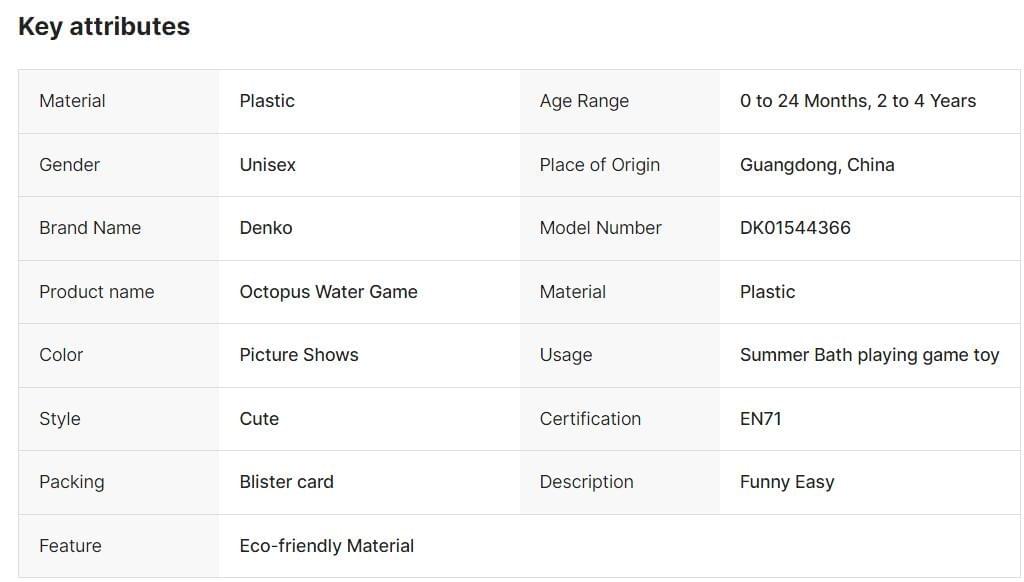Select the Octopus Water Game text

tap(328, 292)
